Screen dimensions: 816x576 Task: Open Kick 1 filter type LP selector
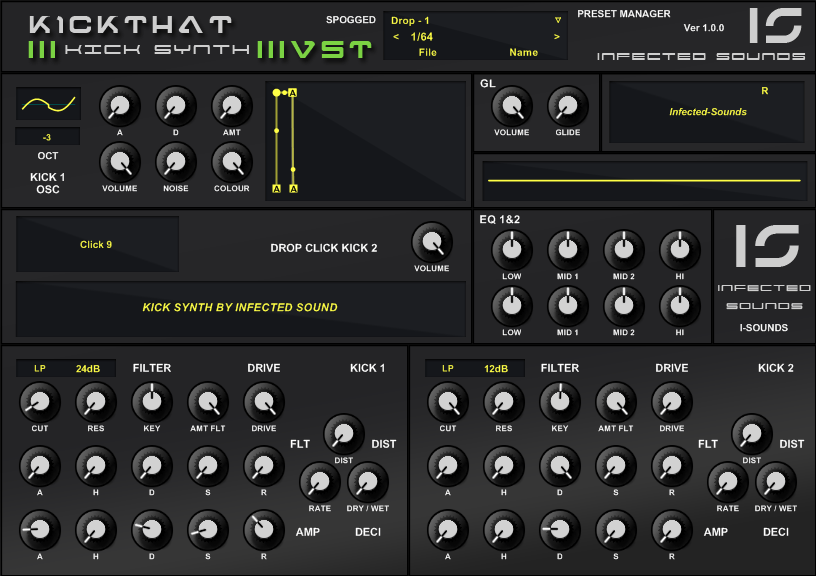tap(40, 368)
